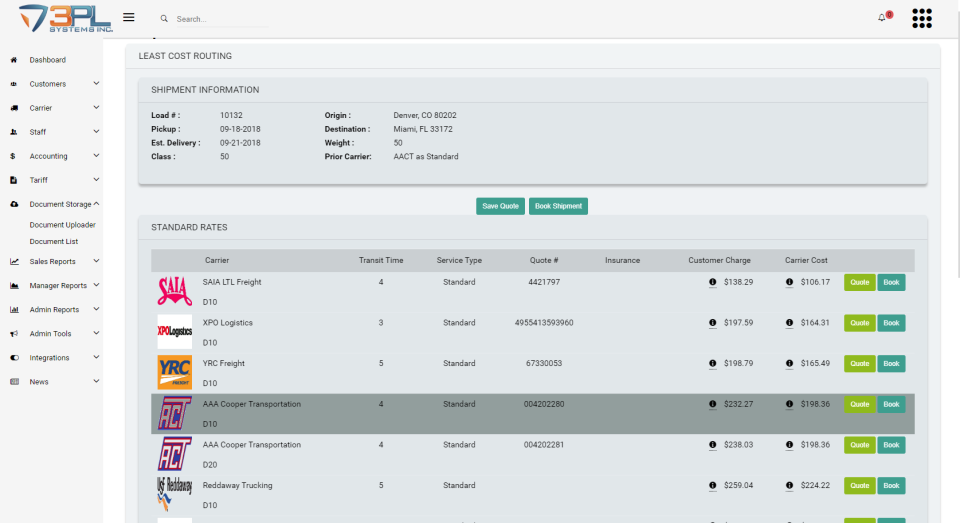
Task: Click the Dashboard home icon
Action: click(14, 60)
